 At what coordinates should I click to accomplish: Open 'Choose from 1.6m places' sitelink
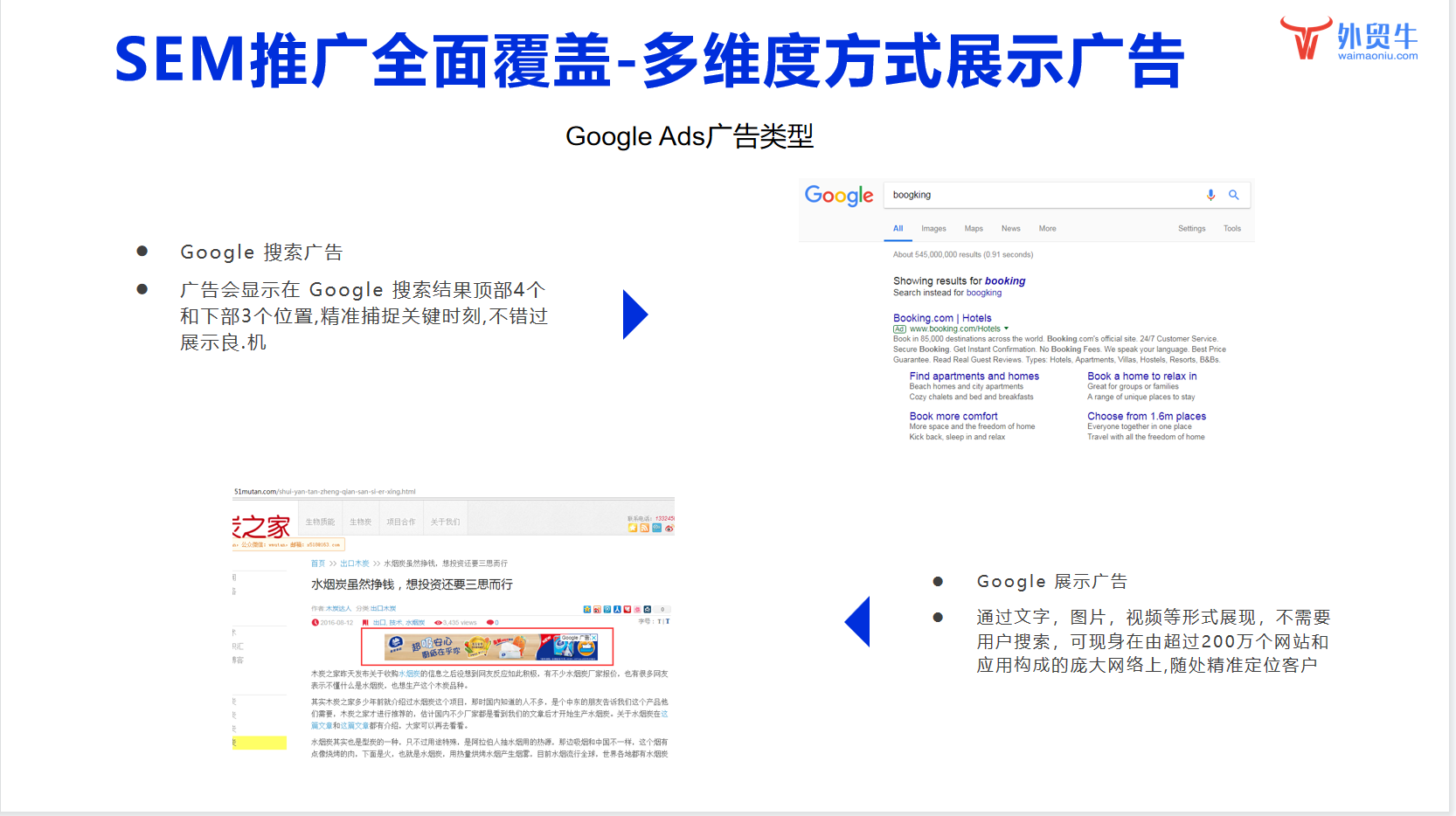coord(1146,416)
